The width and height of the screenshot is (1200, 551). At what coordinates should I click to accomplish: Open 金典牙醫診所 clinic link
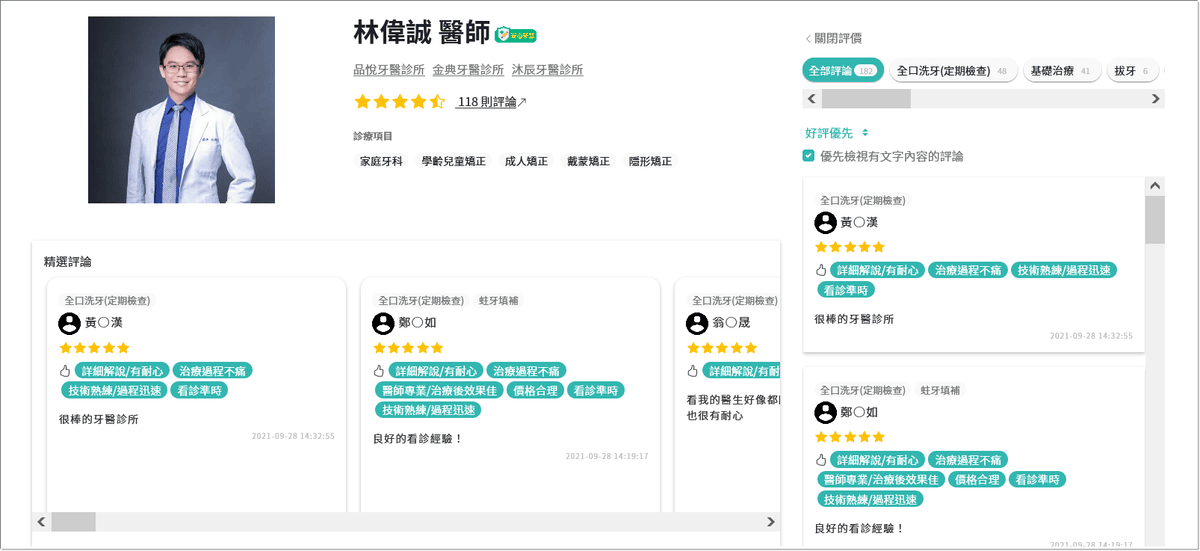pyautogui.click(x=468, y=70)
